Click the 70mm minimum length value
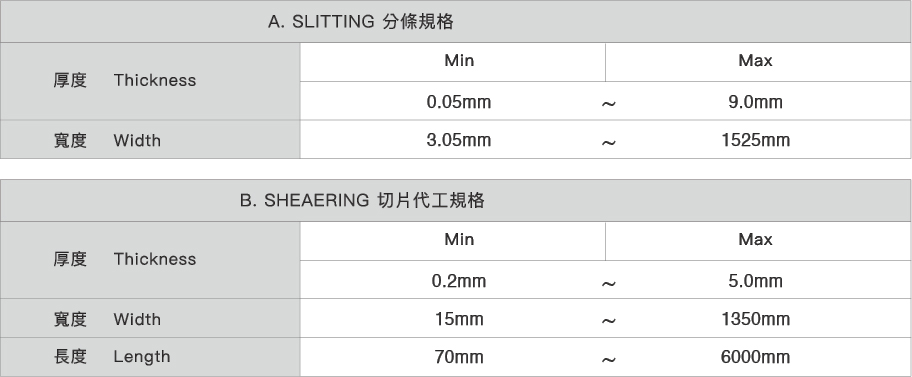The height and width of the screenshot is (377, 912). pyautogui.click(x=459, y=357)
